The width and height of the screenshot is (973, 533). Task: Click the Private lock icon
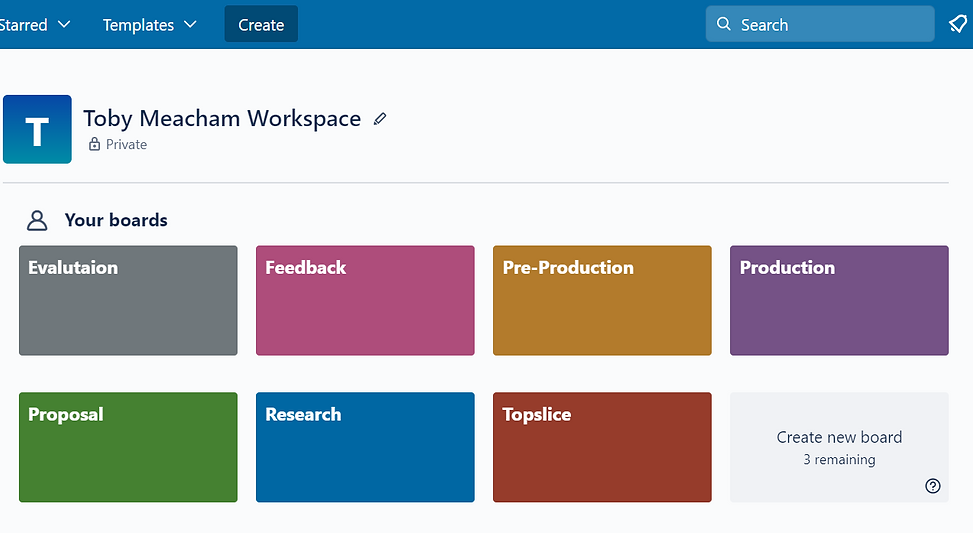(94, 144)
